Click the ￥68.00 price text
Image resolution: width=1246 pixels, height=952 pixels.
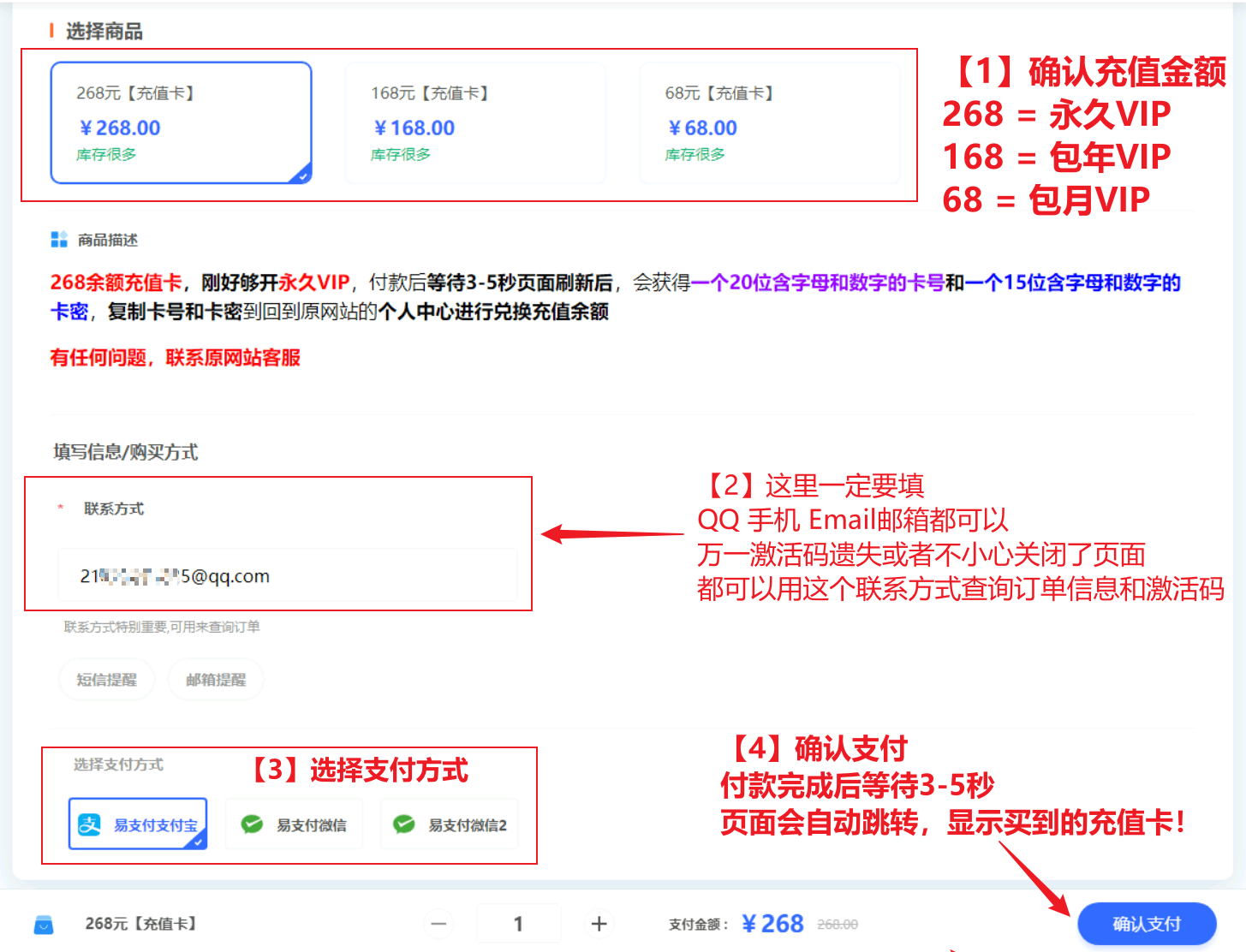click(703, 128)
